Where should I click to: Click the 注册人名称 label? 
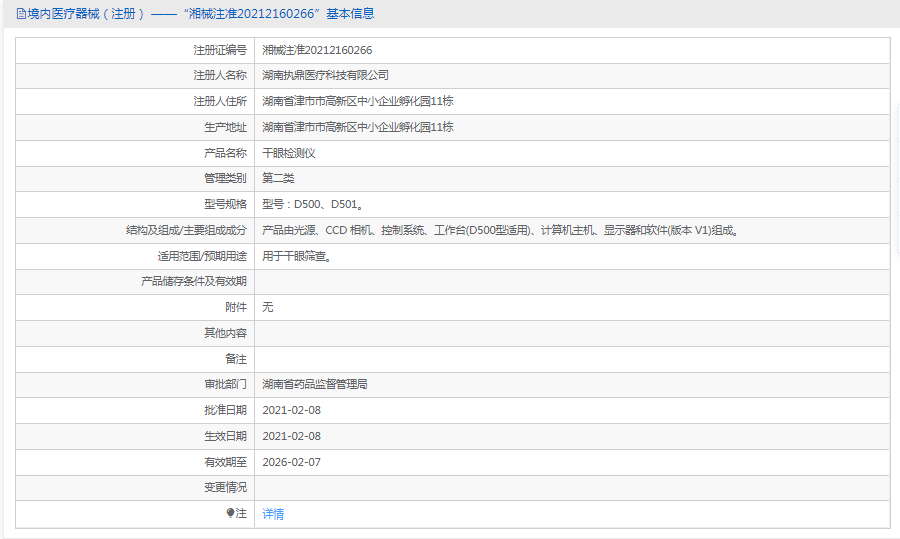(x=220, y=75)
